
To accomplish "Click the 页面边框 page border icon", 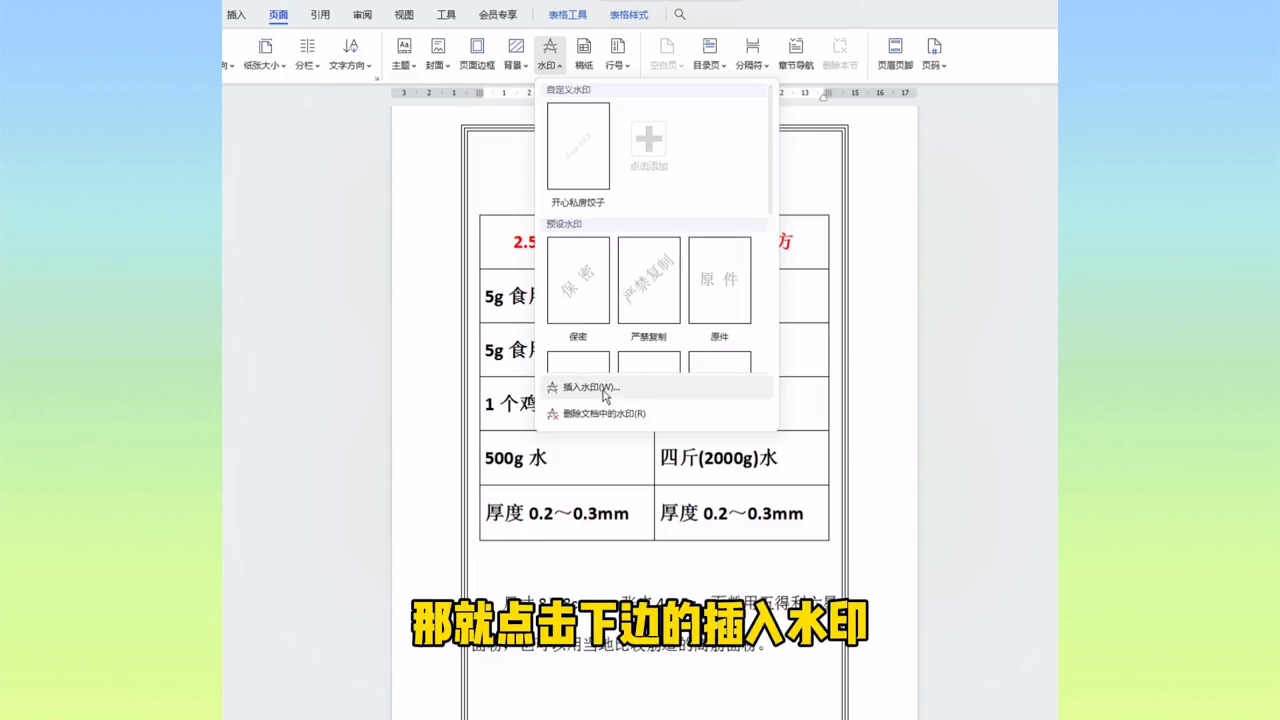I will [477, 46].
